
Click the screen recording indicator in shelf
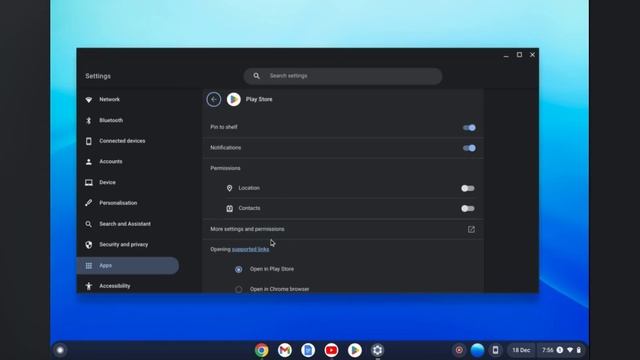pyautogui.click(x=459, y=350)
